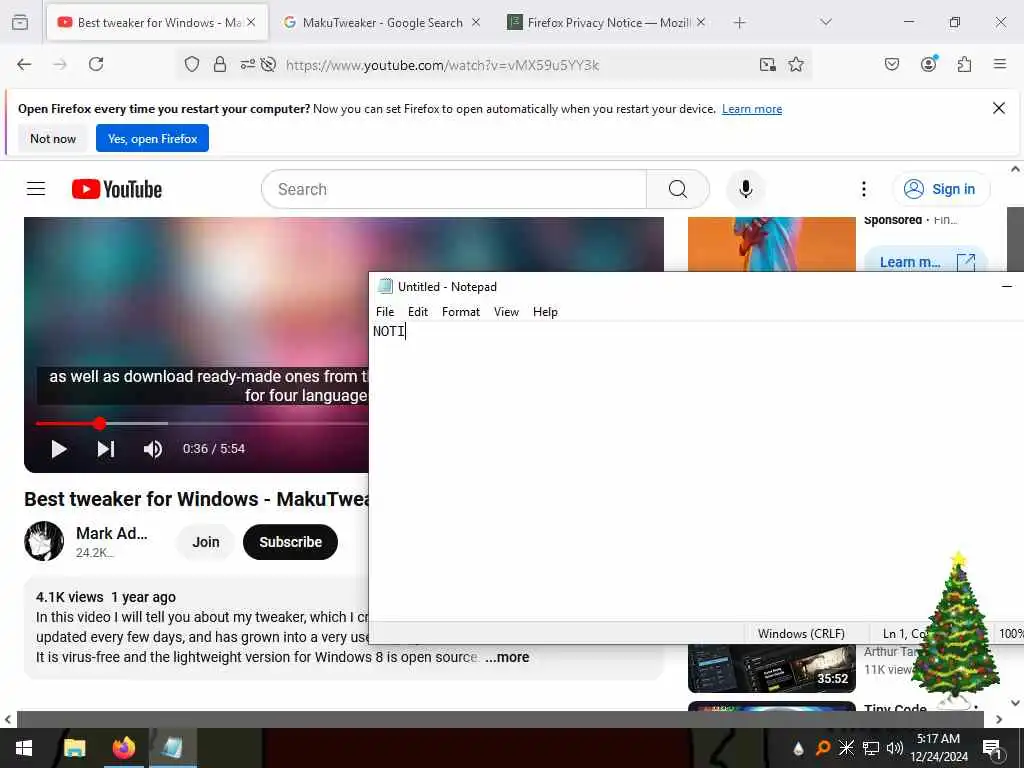
Task: Click Yes, open Firefox button
Action: coord(152,138)
